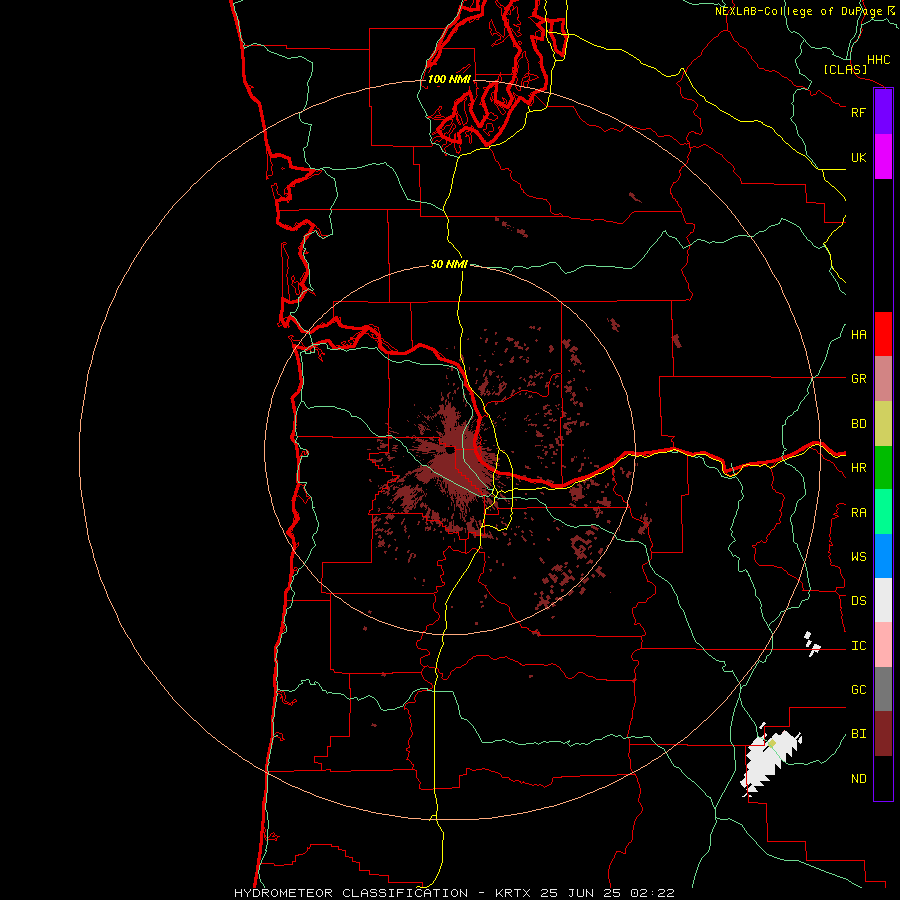Click the RA light green legend swatch
Viewport: 900px width, 900px height.
883,512
